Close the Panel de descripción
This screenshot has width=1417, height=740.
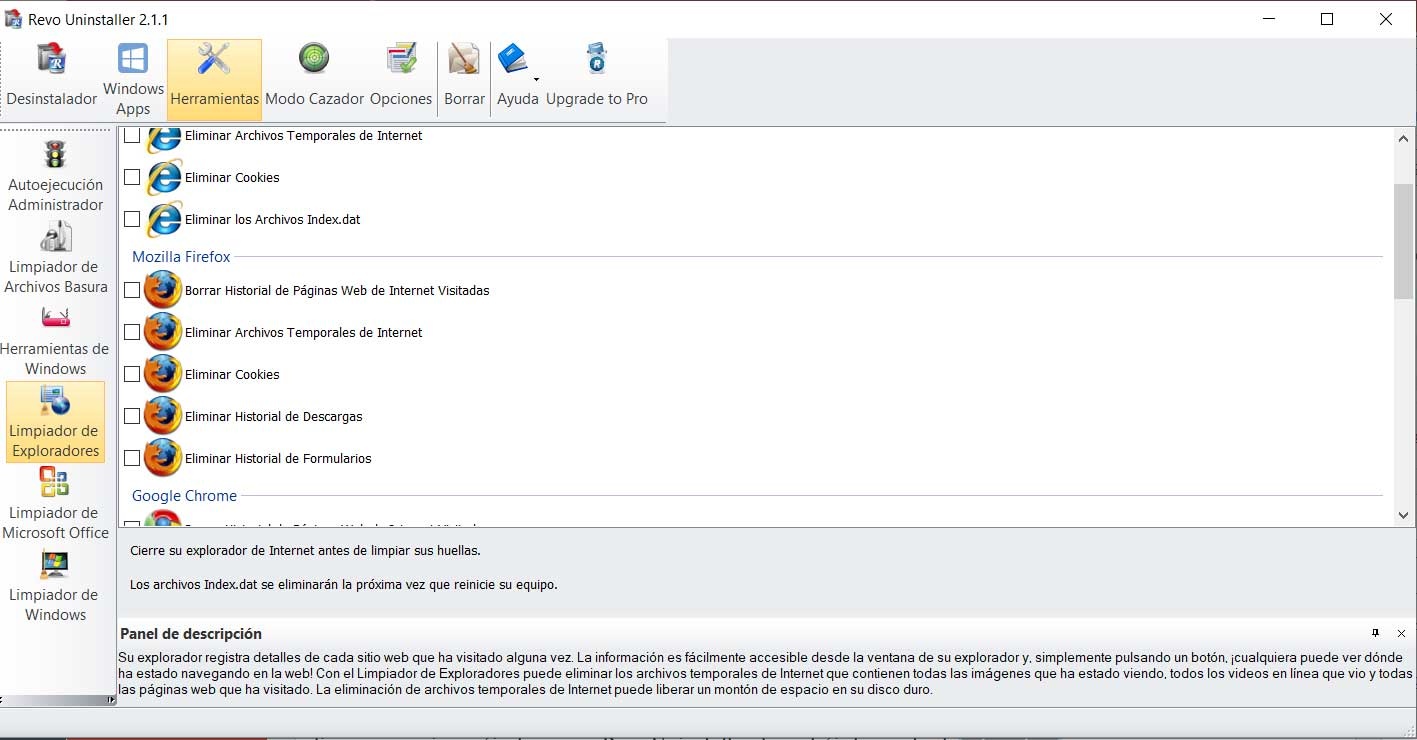click(1401, 633)
